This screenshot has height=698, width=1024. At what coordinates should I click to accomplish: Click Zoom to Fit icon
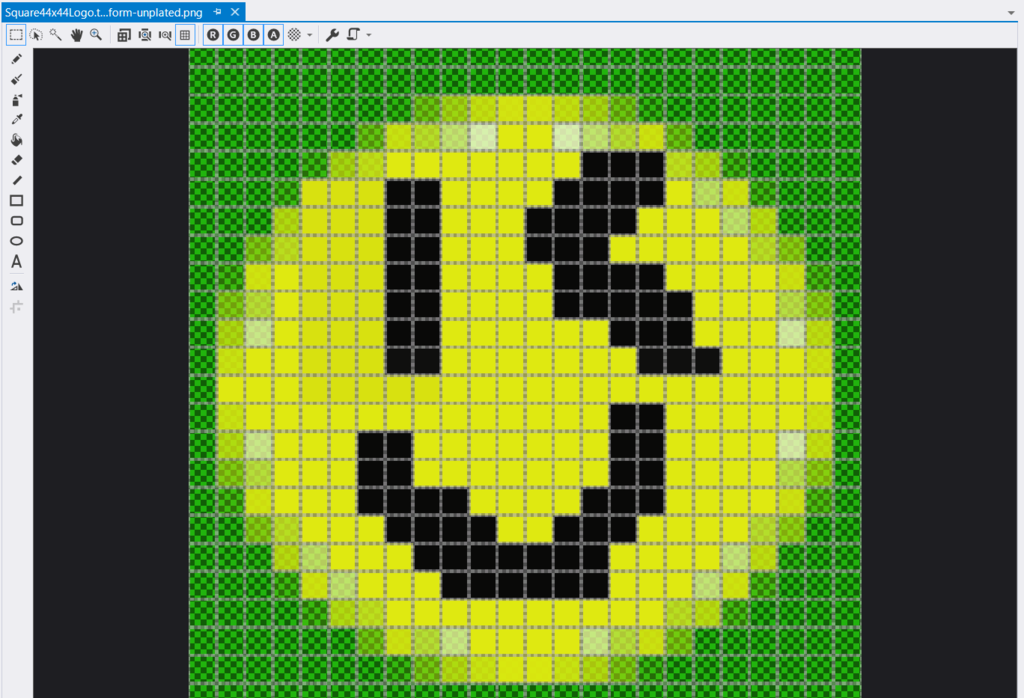tap(144, 35)
